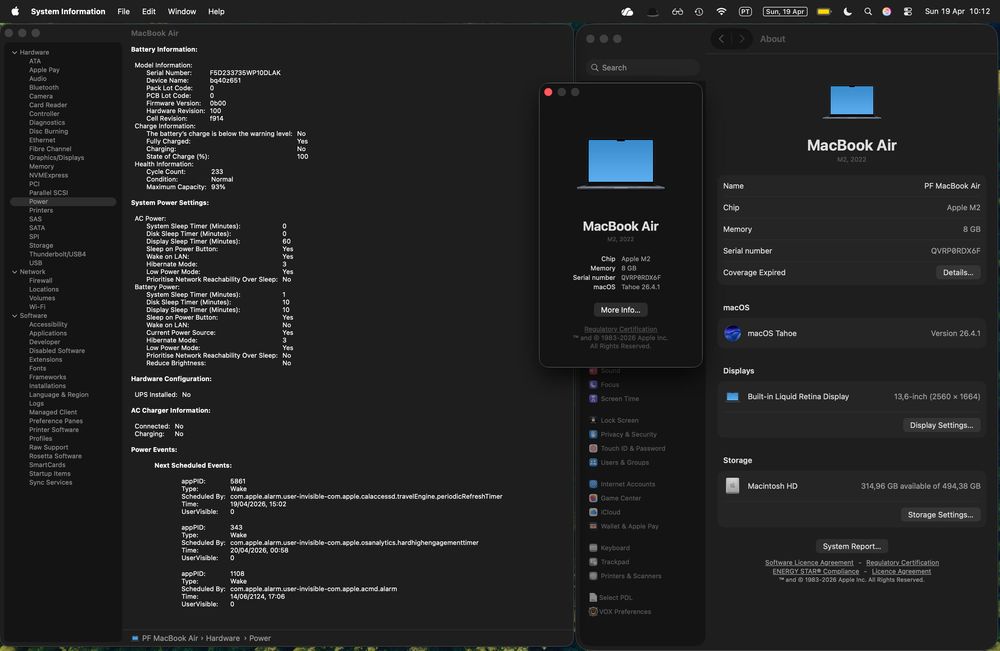Collapse the Software tree section
This screenshot has height=651, width=1000.
(15, 316)
